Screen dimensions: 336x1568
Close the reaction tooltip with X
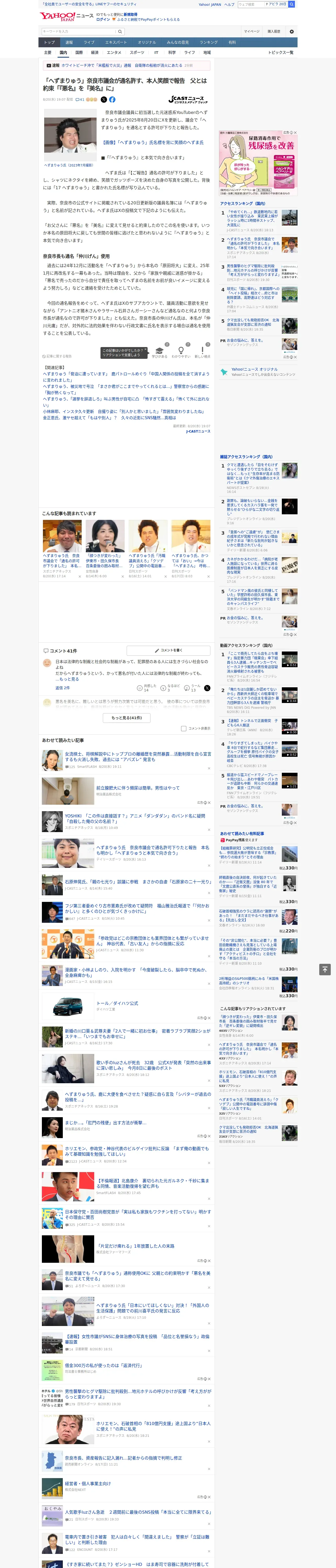click(146, 350)
